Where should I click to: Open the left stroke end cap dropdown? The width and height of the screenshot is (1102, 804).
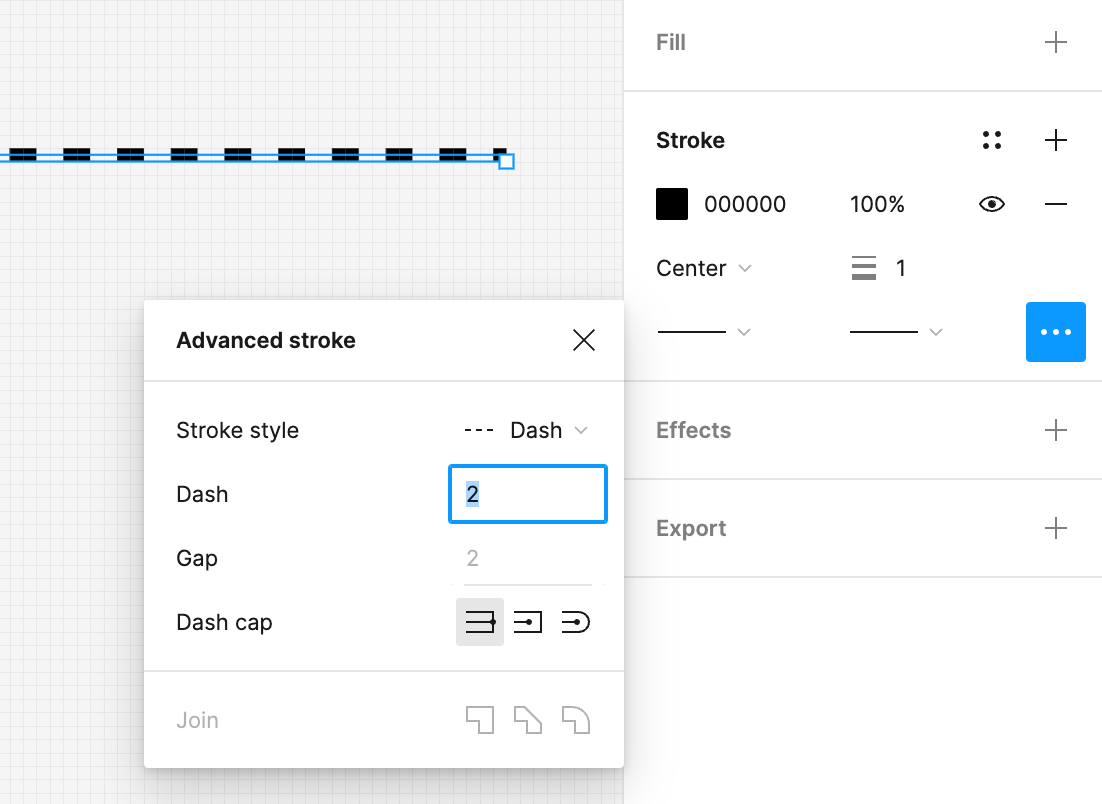(x=703, y=332)
